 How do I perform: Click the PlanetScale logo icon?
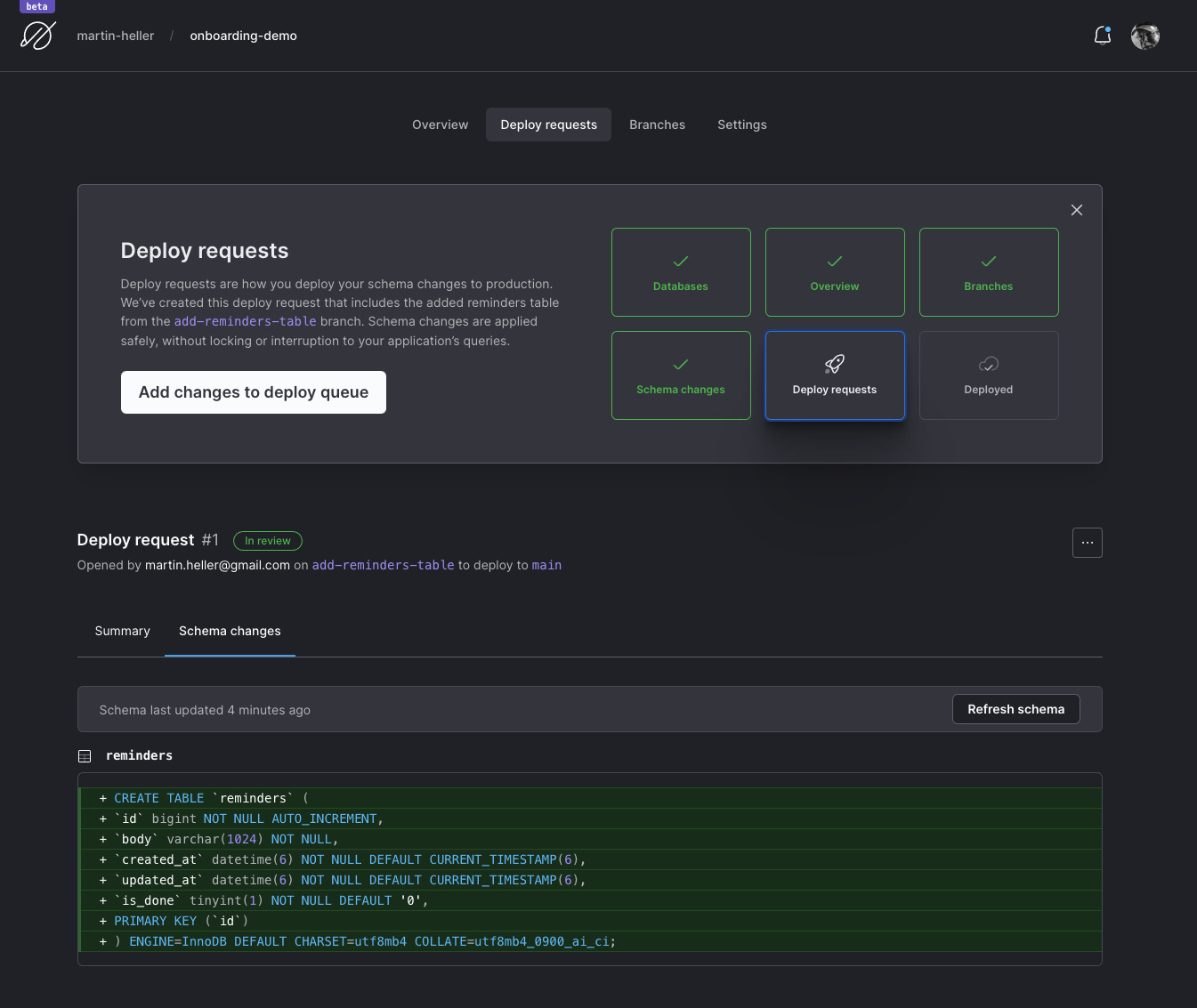[x=38, y=36]
